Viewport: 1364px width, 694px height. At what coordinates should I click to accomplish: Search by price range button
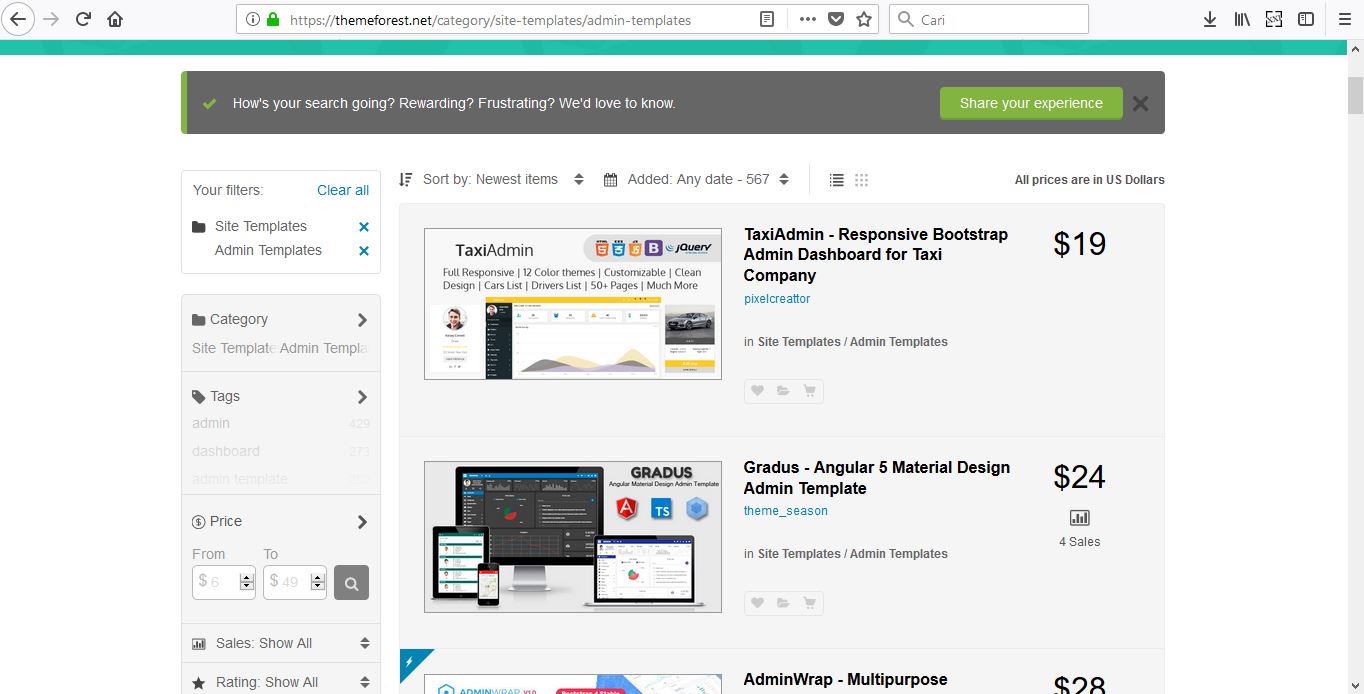coord(351,582)
